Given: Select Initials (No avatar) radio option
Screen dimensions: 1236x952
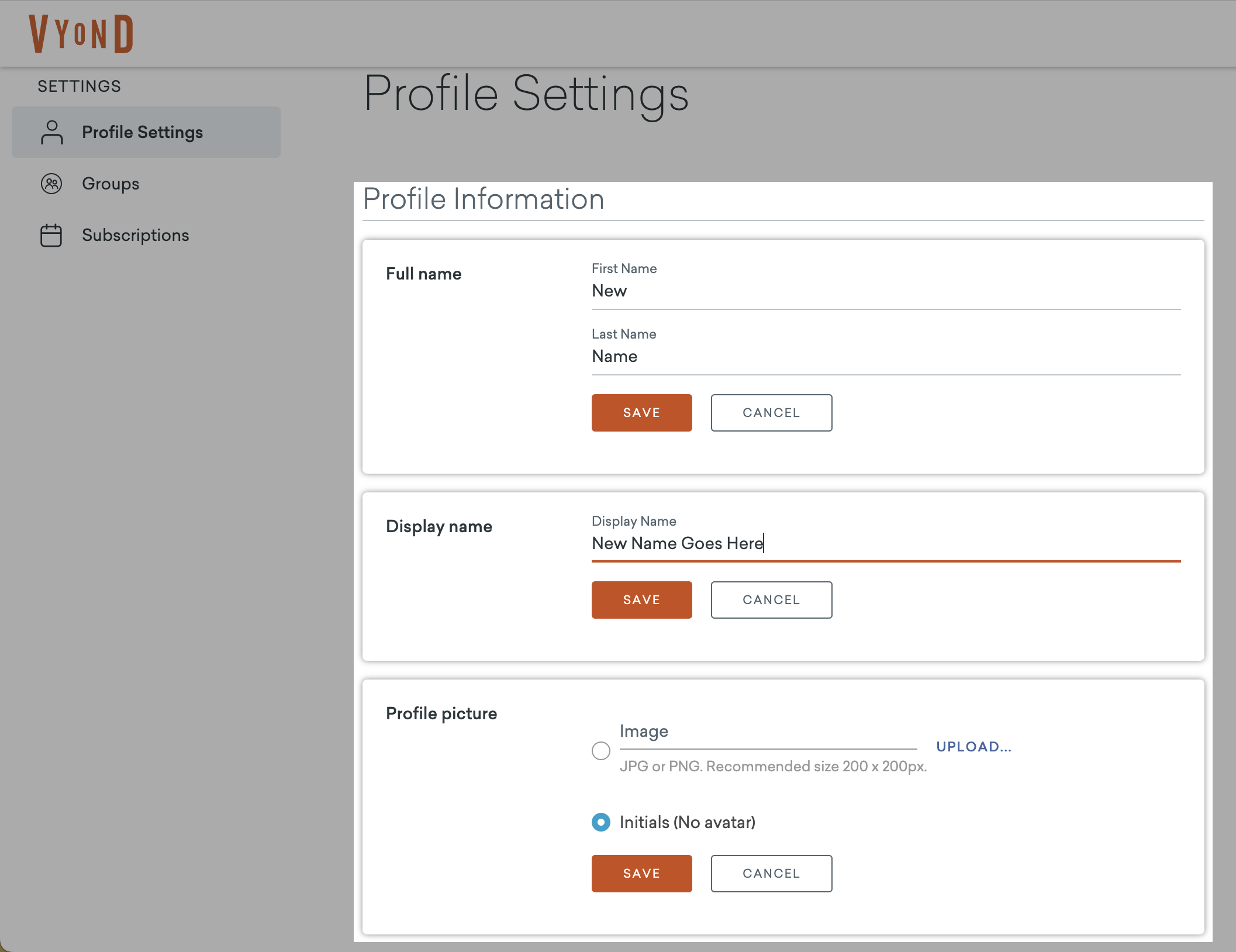Looking at the screenshot, I should [x=600, y=822].
